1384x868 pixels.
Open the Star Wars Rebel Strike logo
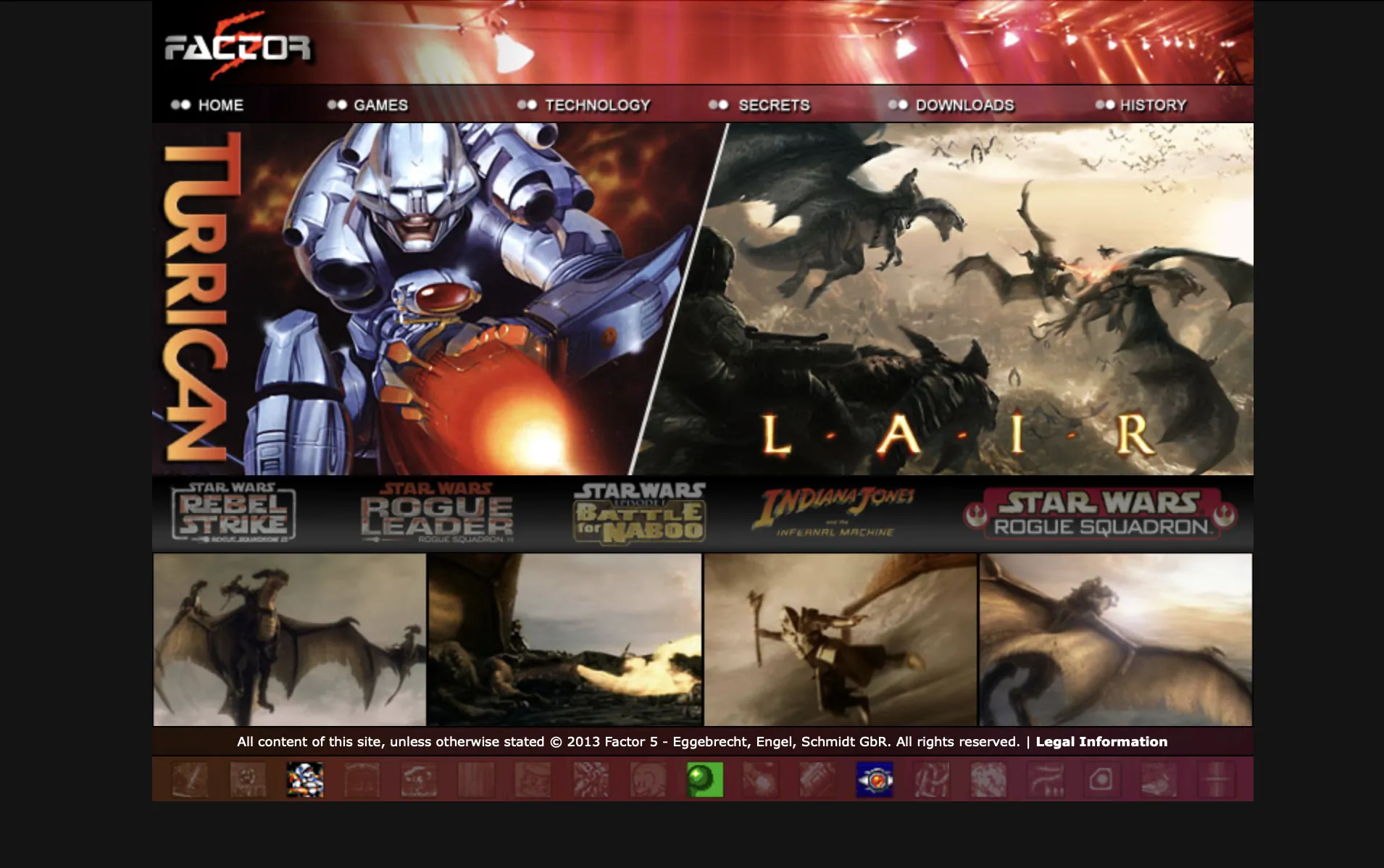tap(232, 512)
